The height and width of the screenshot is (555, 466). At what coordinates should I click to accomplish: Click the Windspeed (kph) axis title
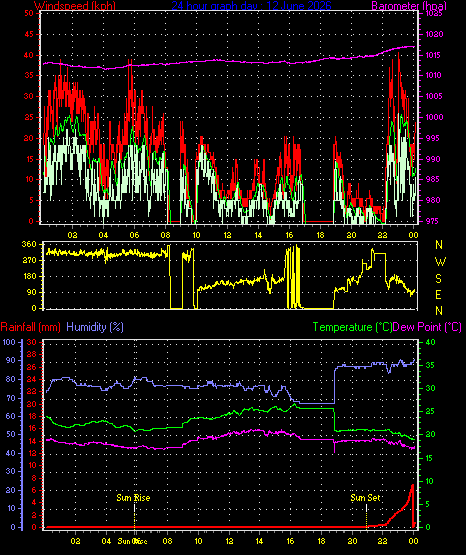coord(75,6)
